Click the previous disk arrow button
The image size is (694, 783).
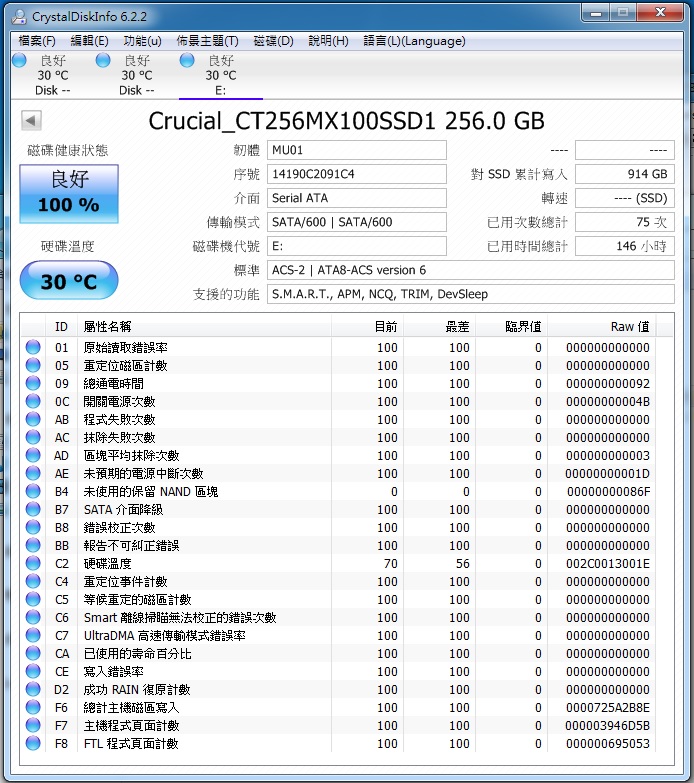click(31, 120)
